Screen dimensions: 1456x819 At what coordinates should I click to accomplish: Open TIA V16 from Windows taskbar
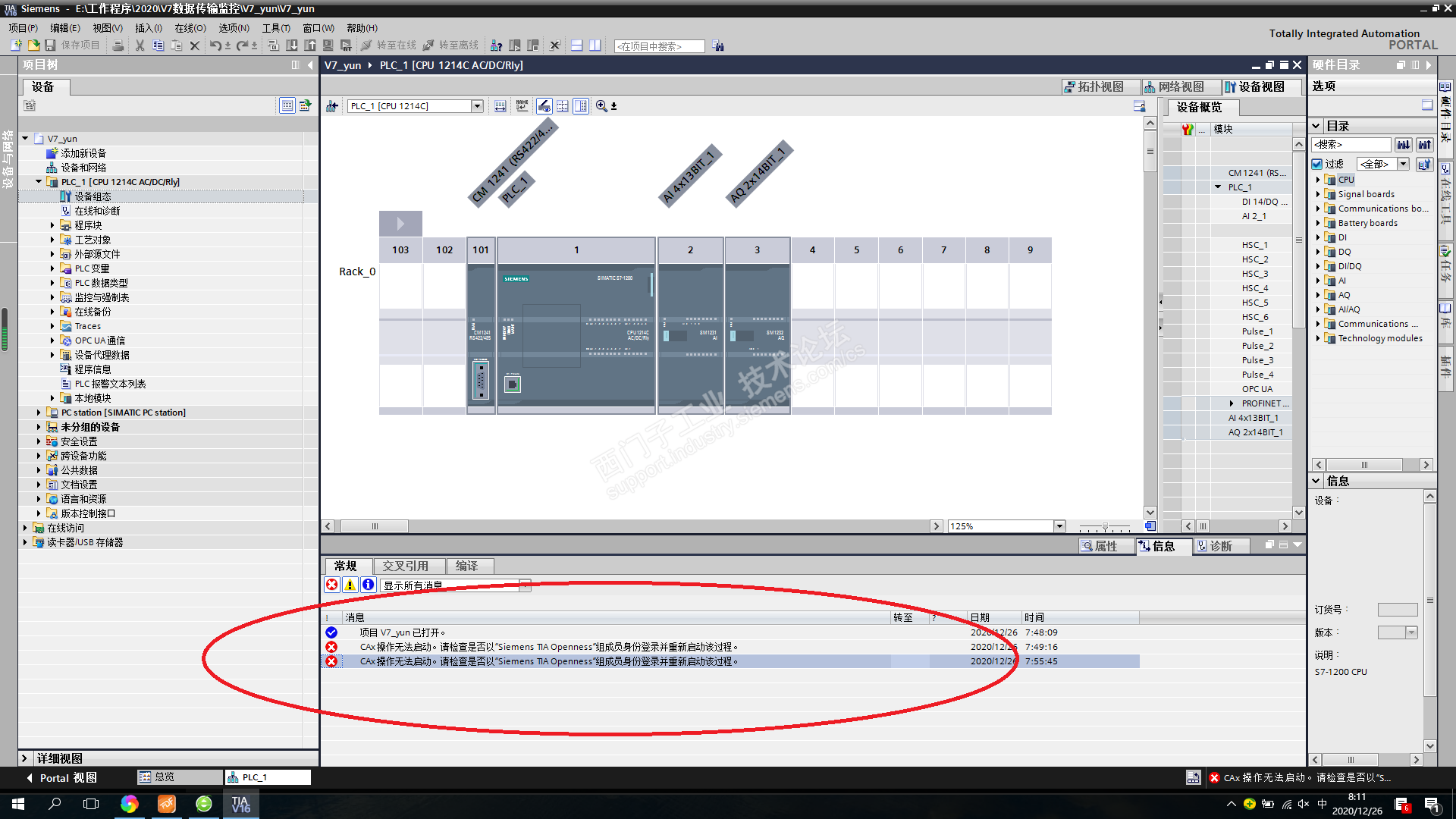(x=240, y=804)
